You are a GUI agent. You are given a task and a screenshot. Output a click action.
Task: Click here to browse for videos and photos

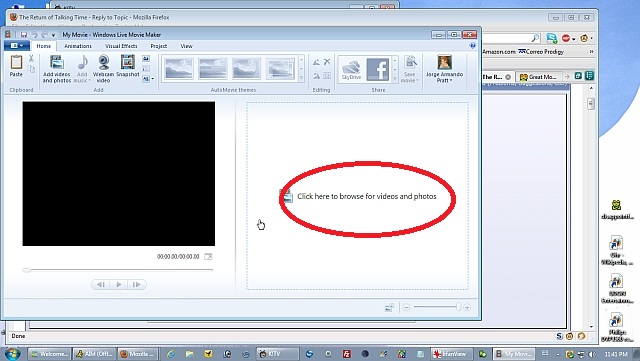(x=367, y=196)
